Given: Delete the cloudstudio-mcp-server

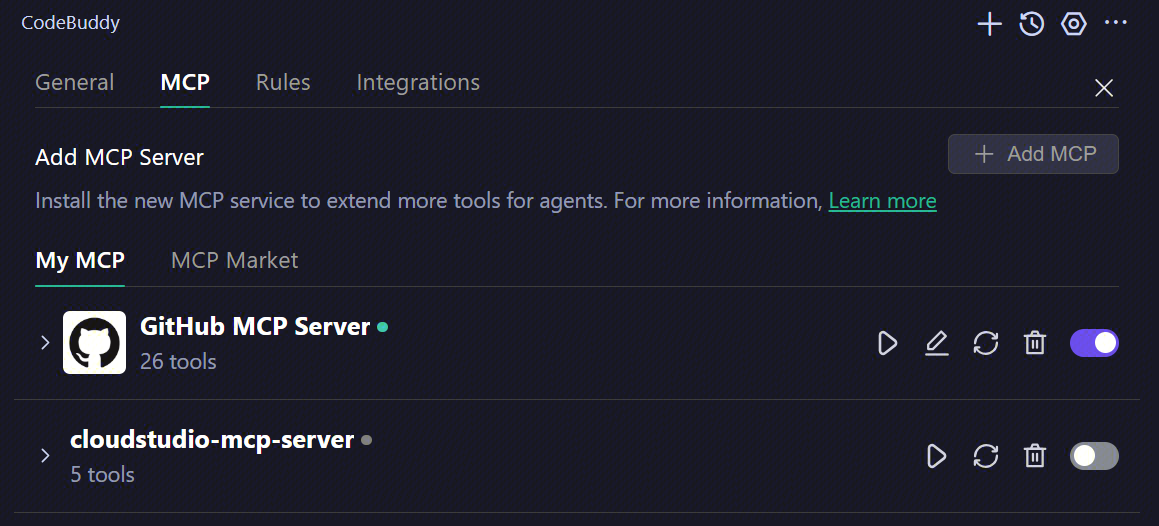Looking at the screenshot, I should 1034,457.
